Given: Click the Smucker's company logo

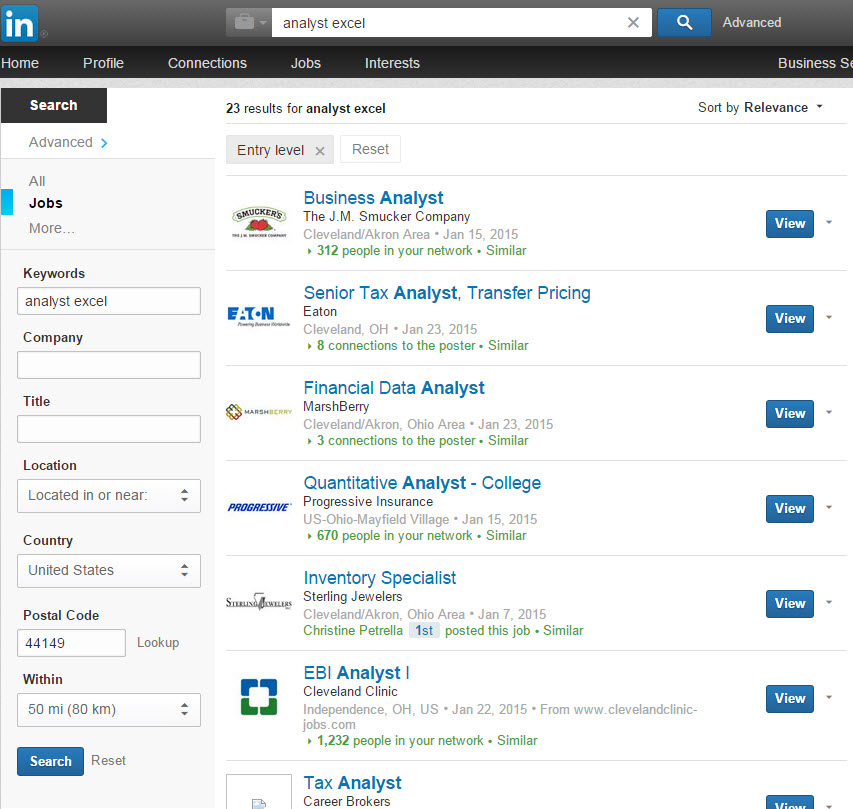Looking at the screenshot, I should point(259,222).
